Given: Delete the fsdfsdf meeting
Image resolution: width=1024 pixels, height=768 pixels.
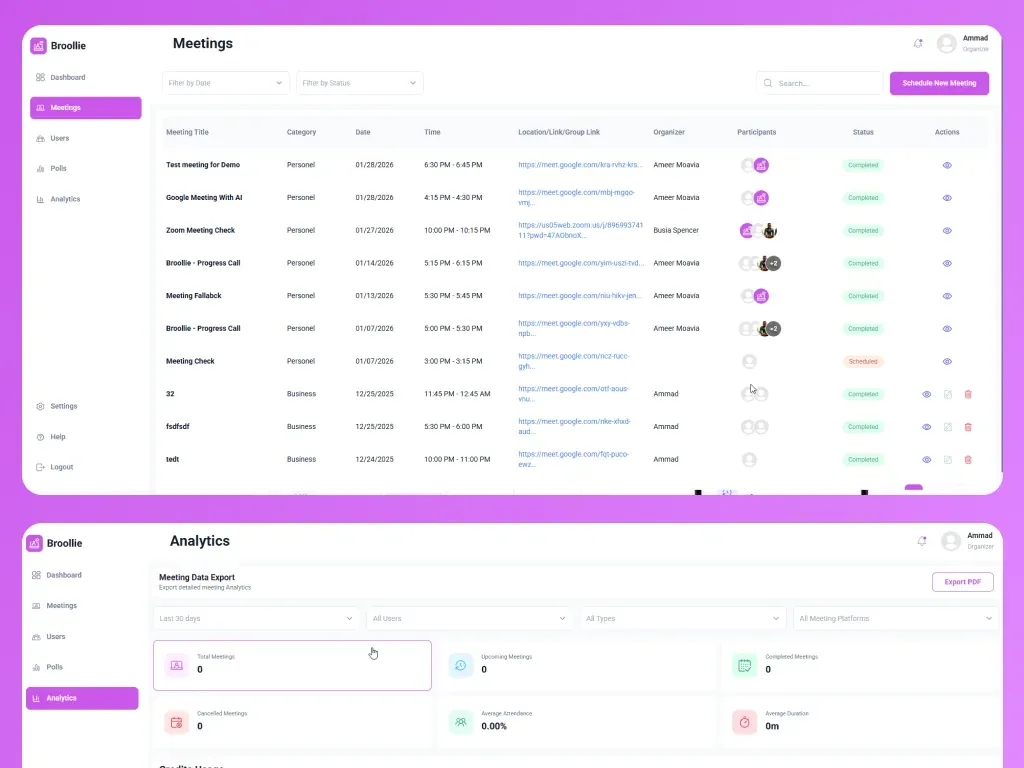Looking at the screenshot, I should 968,427.
